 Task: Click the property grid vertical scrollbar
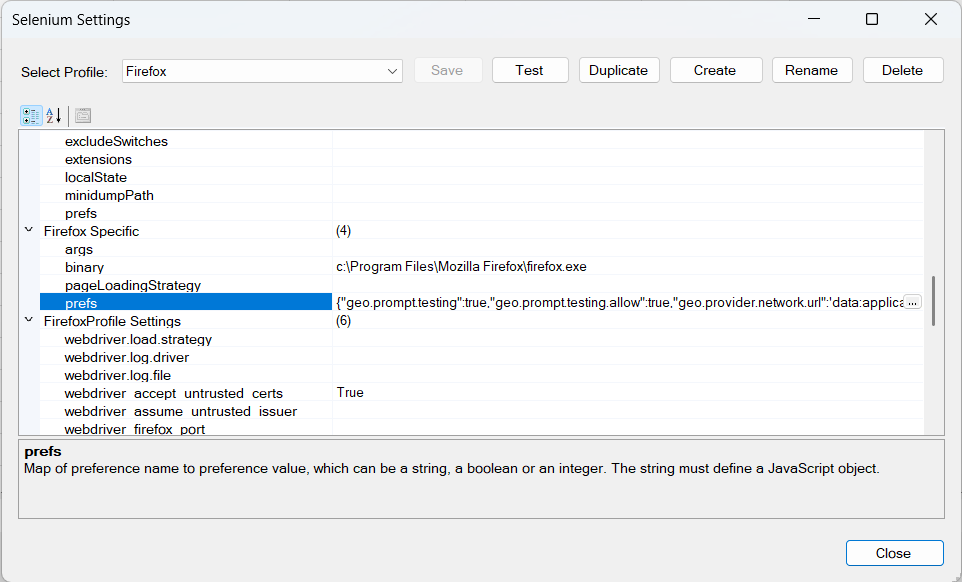click(933, 300)
